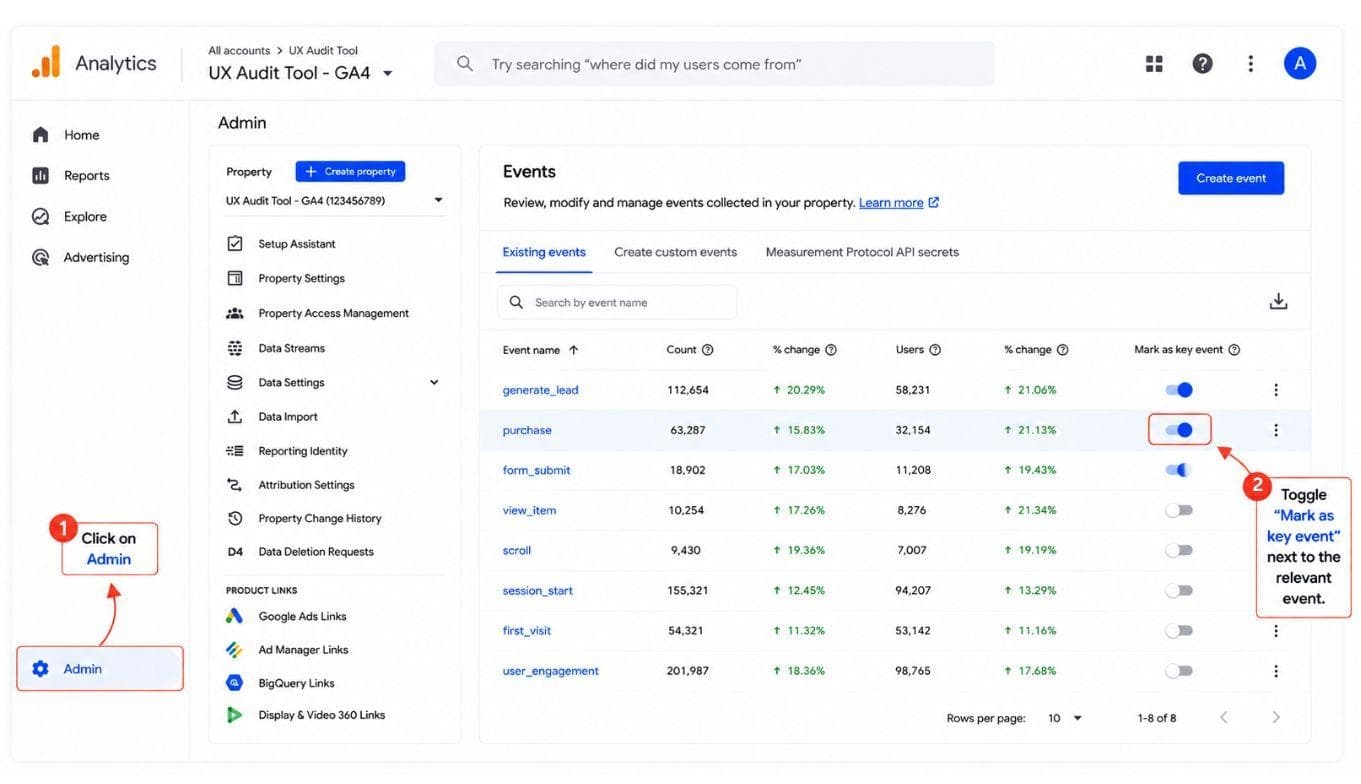
Task: Click the Create event button
Action: pos(1231,178)
